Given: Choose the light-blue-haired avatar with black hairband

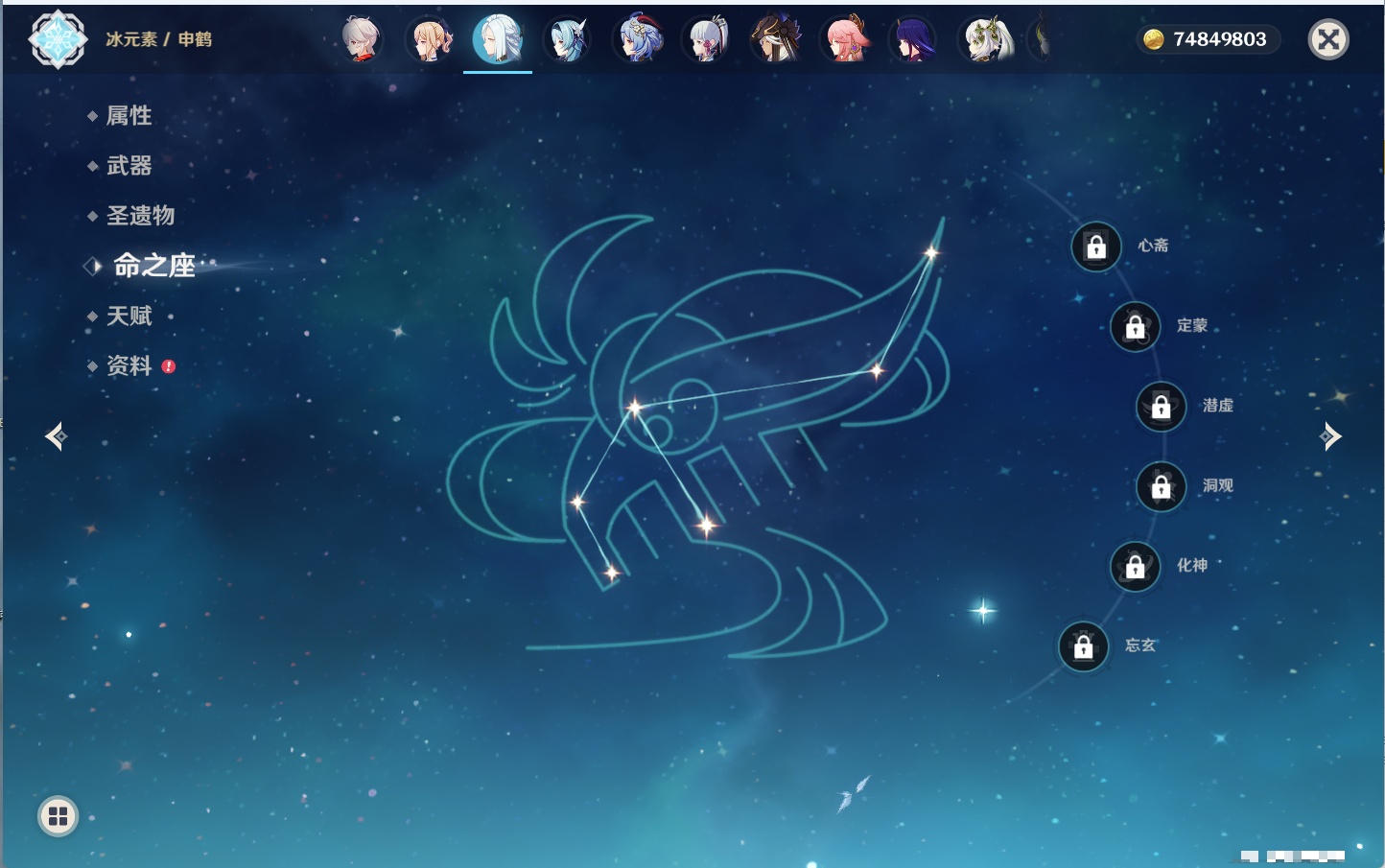Looking at the screenshot, I should tap(567, 39).
